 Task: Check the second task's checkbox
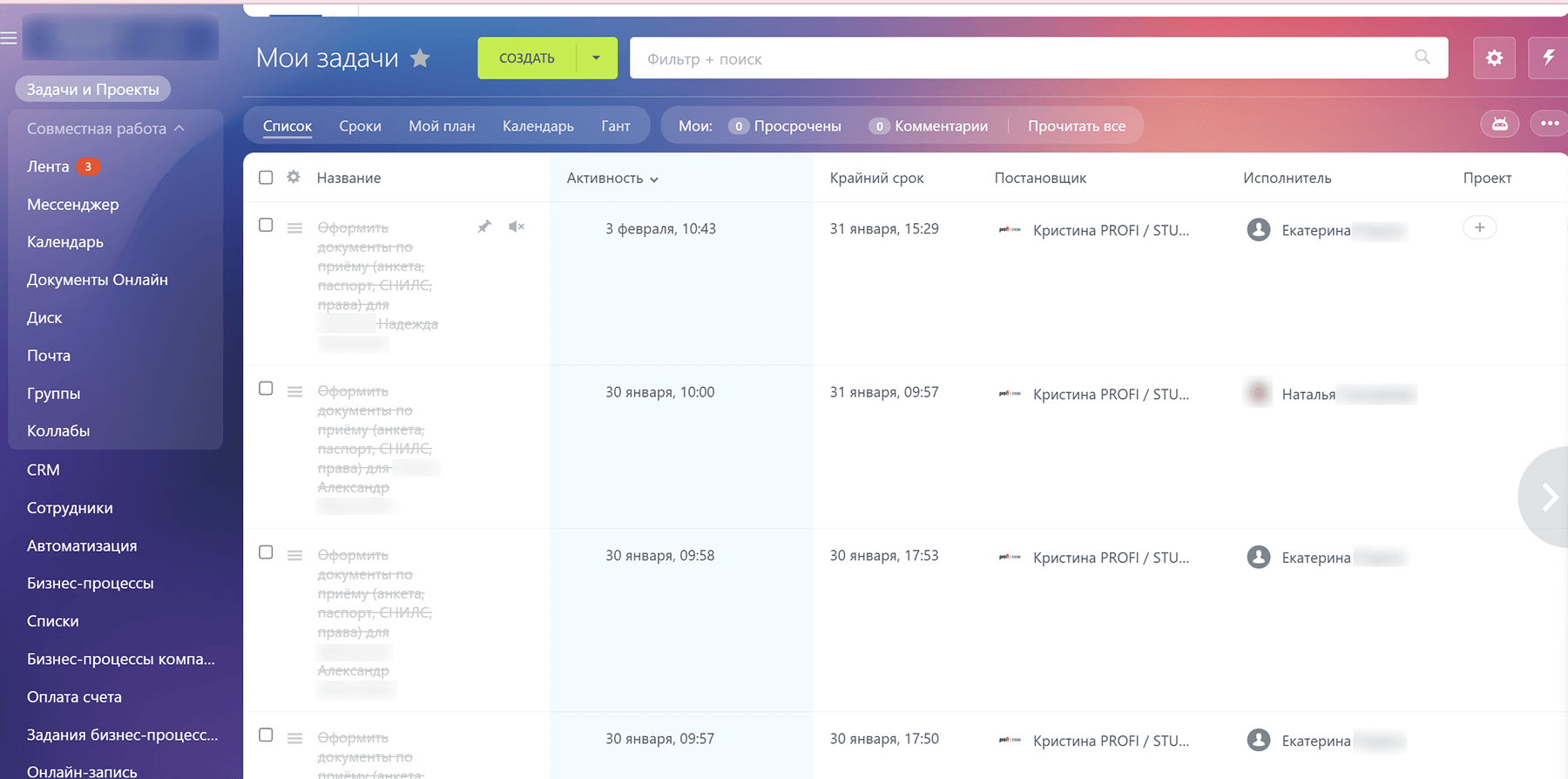(x=266, y=389)
